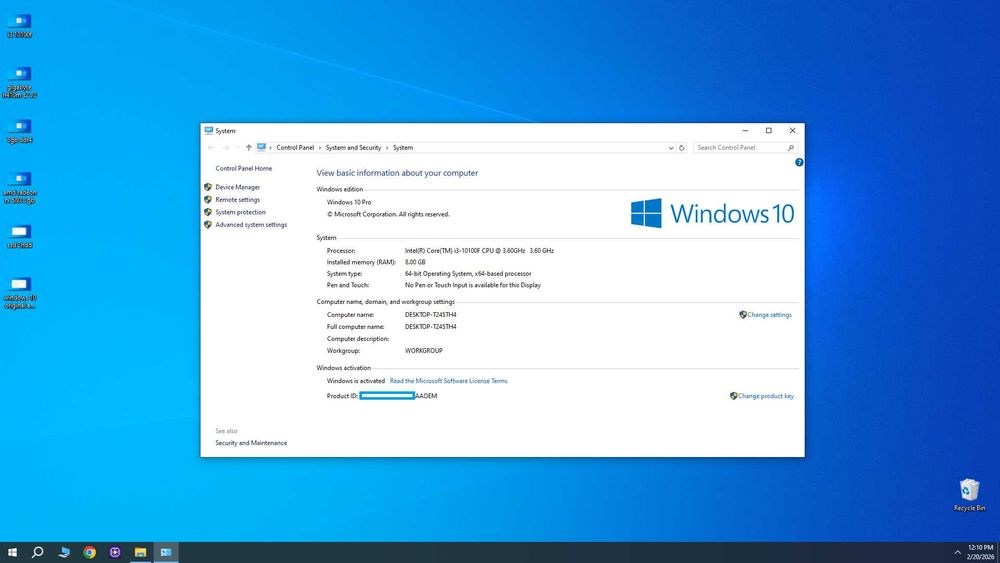
Task: Minimize the System window
Action: click(745, 131)
